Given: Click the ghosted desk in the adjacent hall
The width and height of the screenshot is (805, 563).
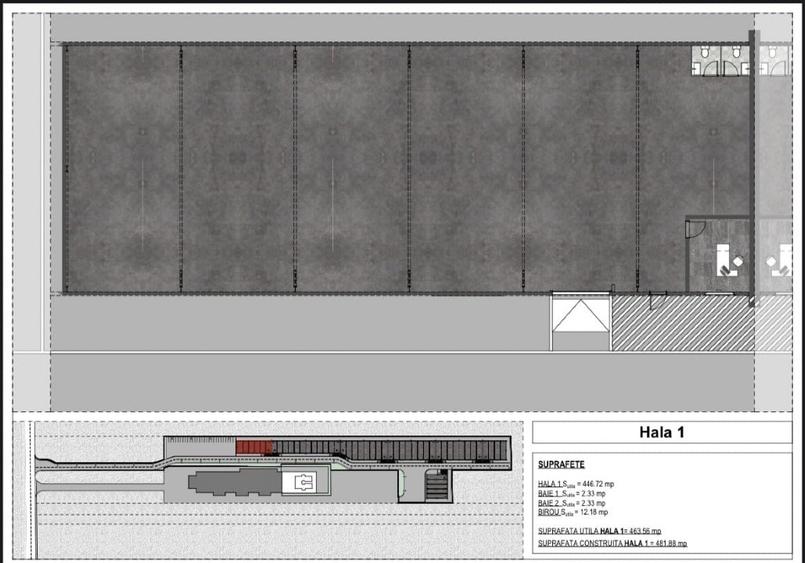Looking at the screenshot, I should pyautogui.click(x=778, y=263).
